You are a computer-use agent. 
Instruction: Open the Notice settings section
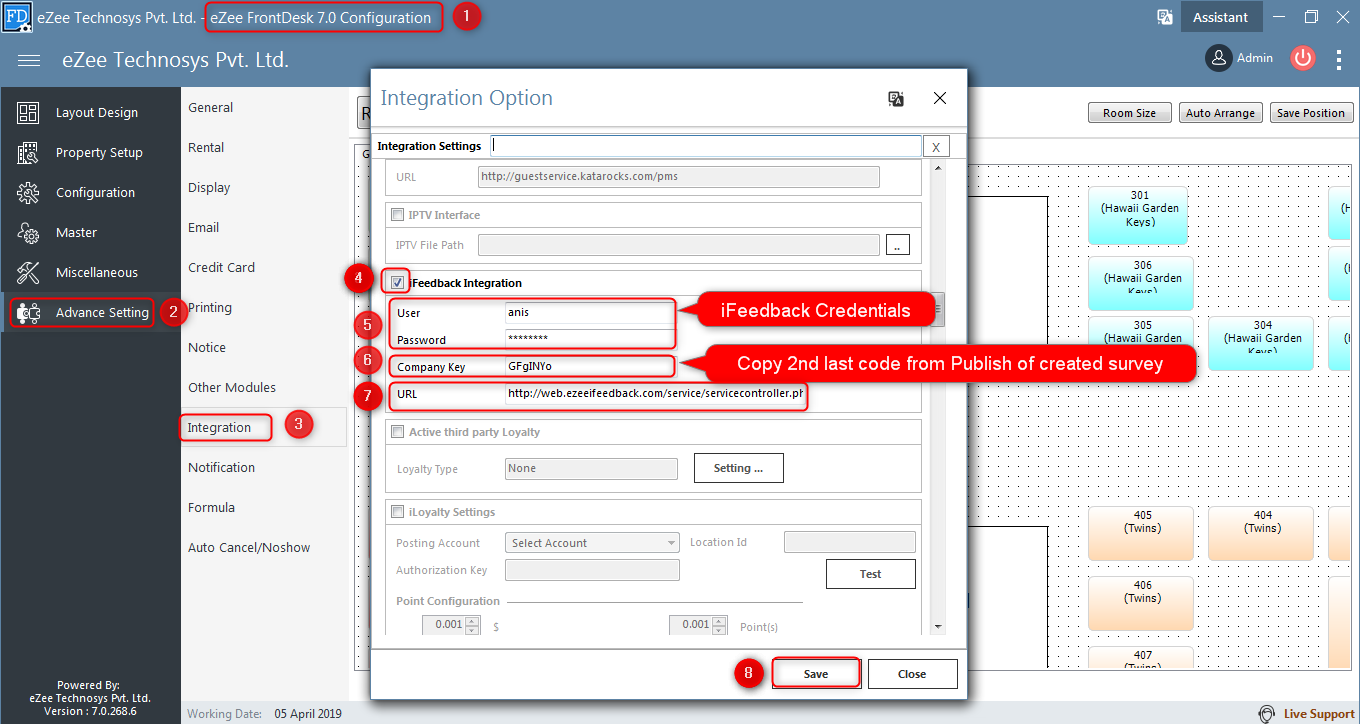tap(207, 347)
